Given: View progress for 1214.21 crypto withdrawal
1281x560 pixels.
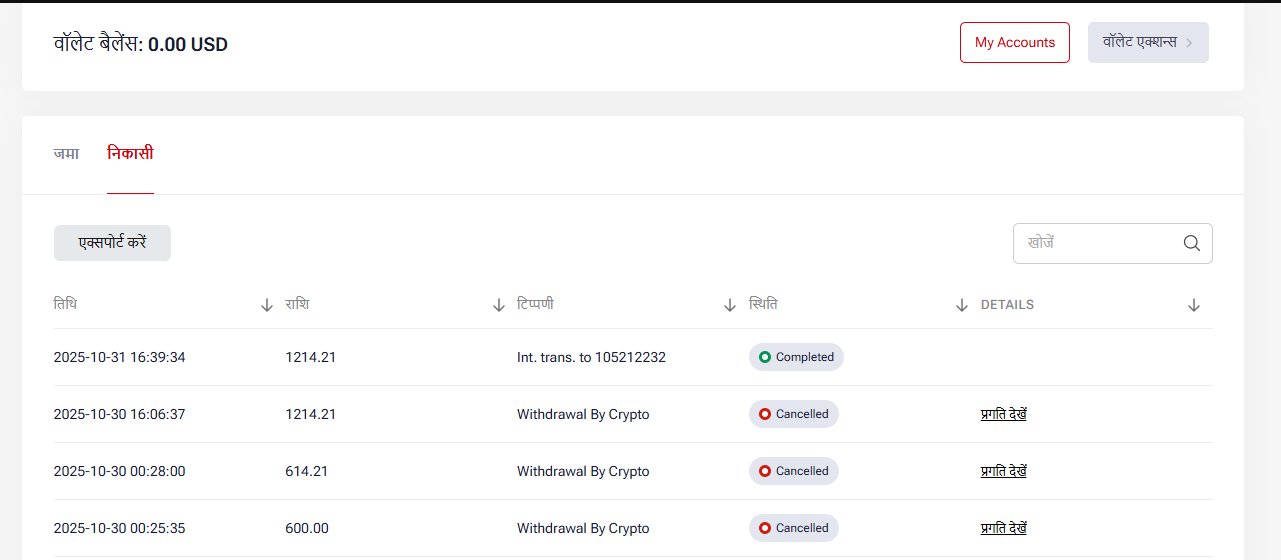Looking at the screenshot, I should pyautogui.click(x=1003, y=414).
